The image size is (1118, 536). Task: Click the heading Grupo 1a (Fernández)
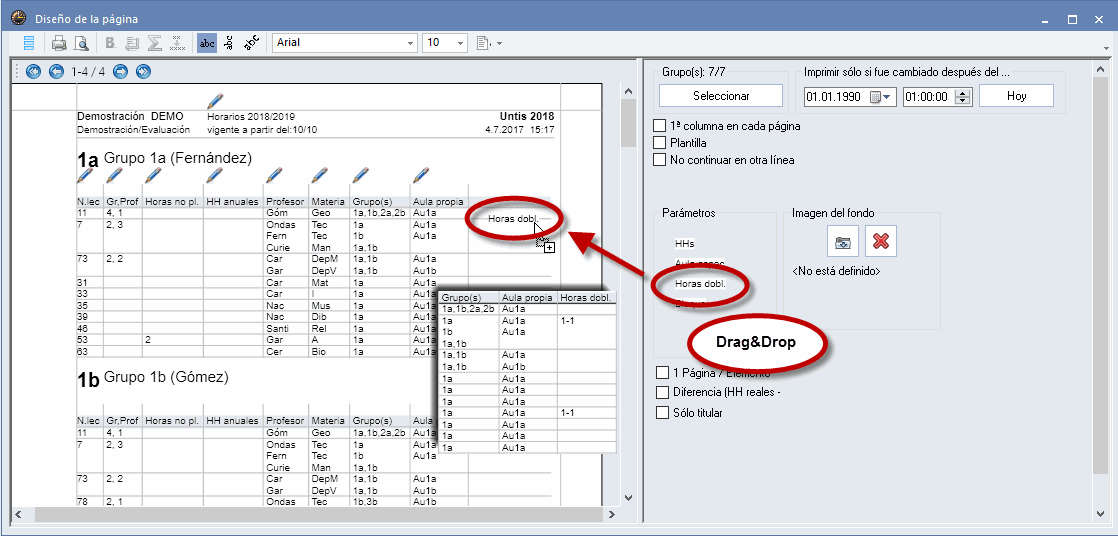tap(178, 158)
